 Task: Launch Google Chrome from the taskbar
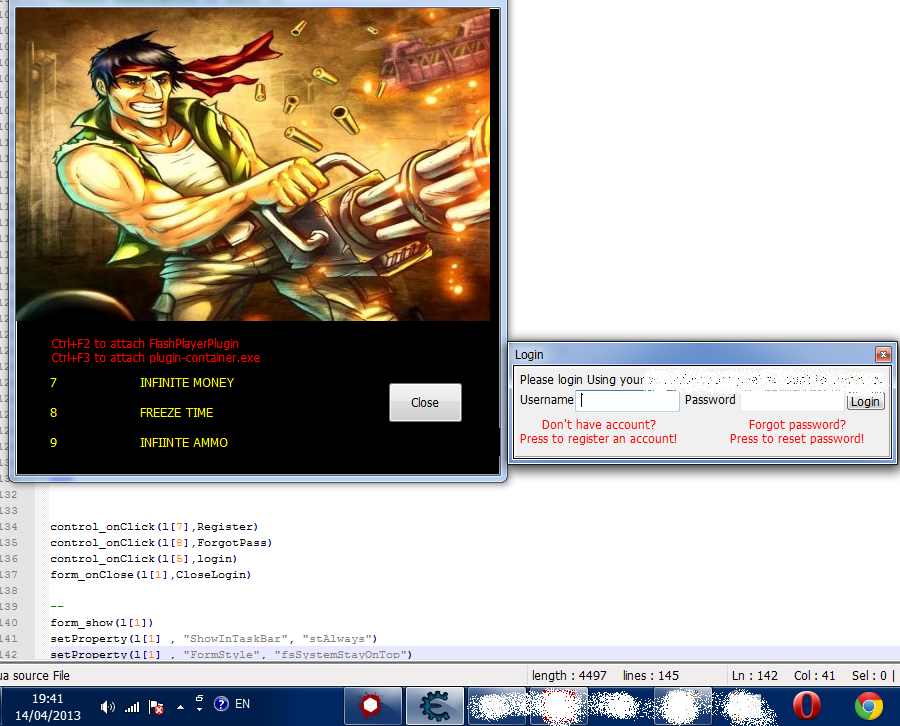point(868,705)
